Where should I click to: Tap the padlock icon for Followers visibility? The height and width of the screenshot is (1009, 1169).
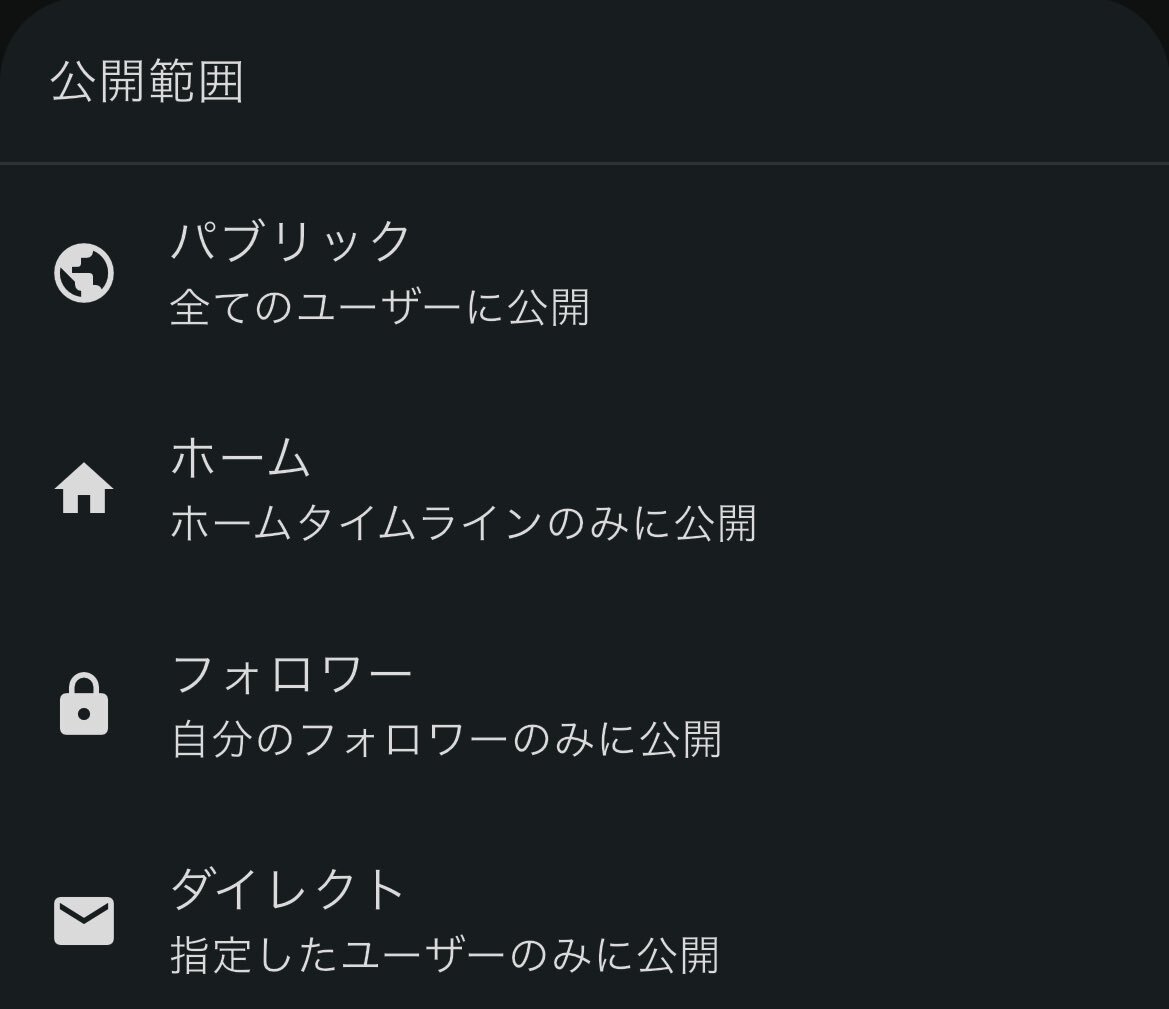pos(84,704)
